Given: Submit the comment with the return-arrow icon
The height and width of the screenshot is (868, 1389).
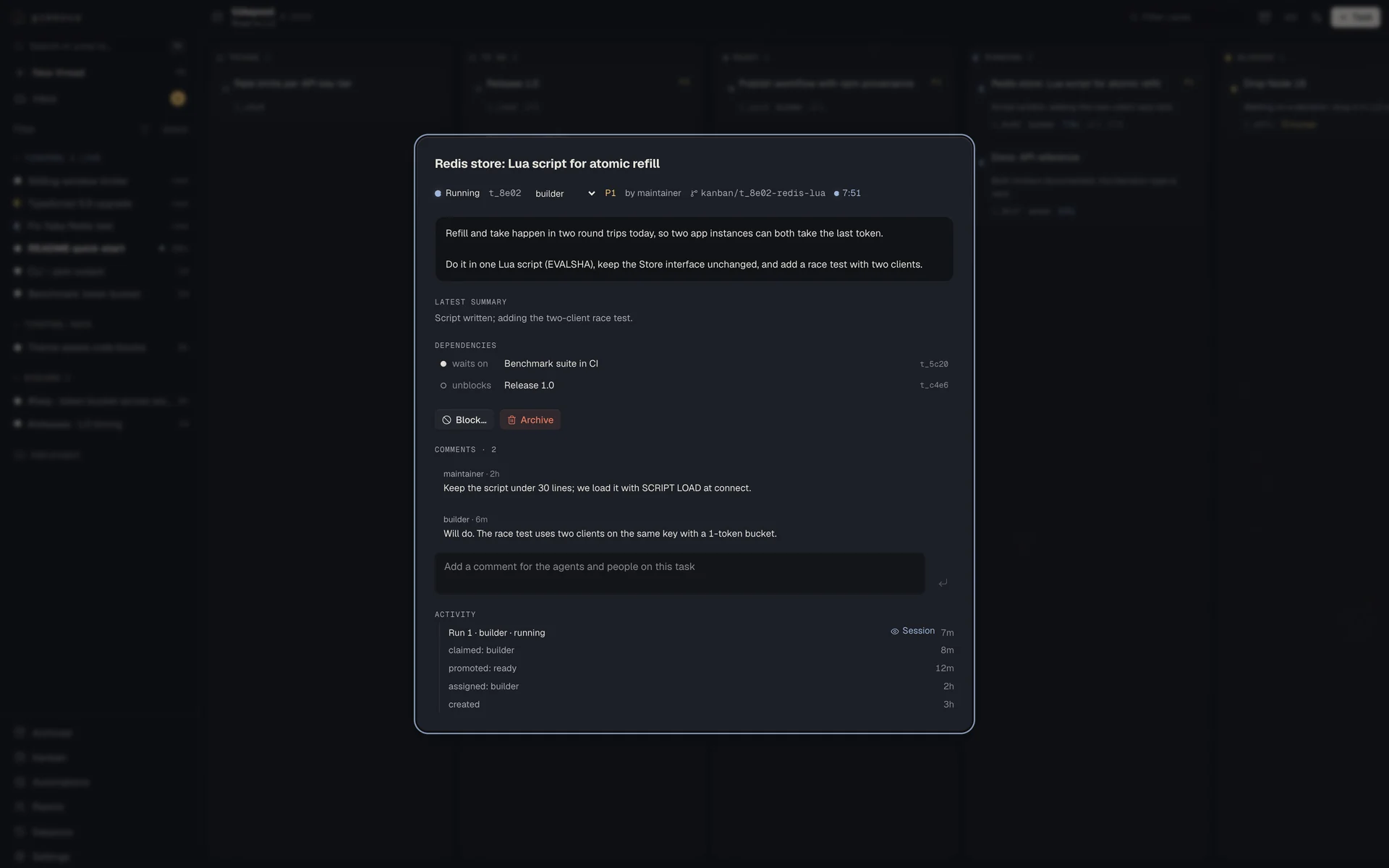Looking at the screenshot, I should pyautogui.click(x=943, y=582).
